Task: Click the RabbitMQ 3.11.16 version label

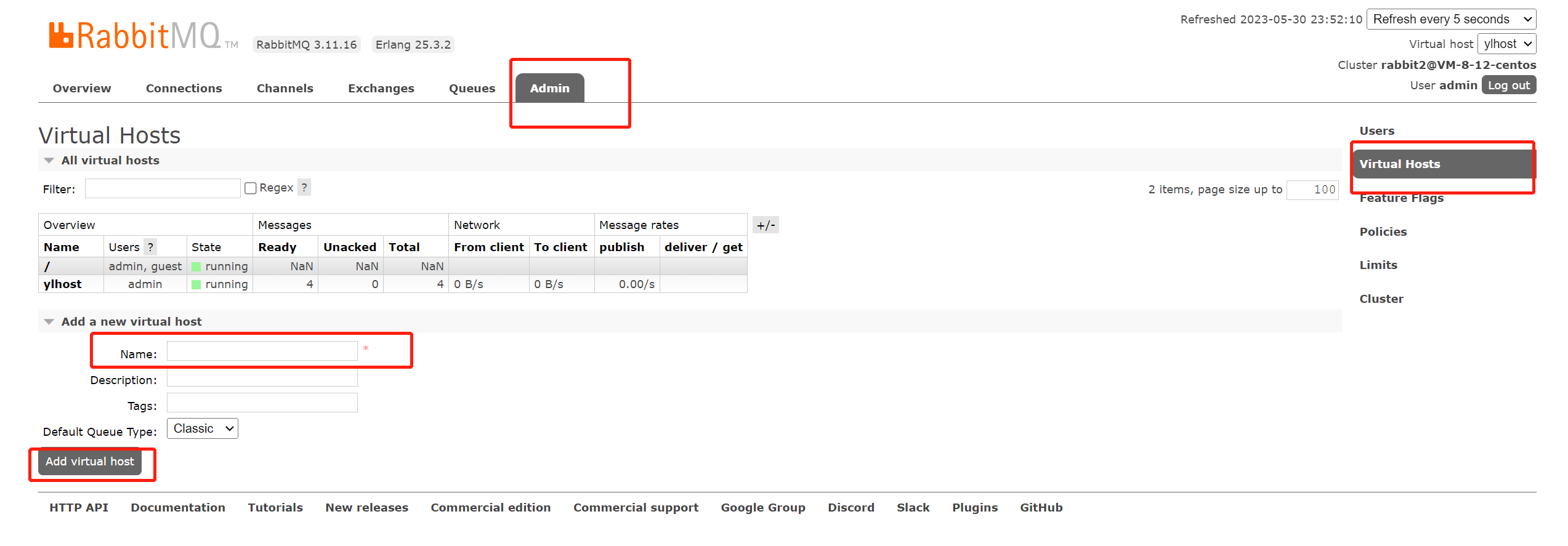Action: 306,44
